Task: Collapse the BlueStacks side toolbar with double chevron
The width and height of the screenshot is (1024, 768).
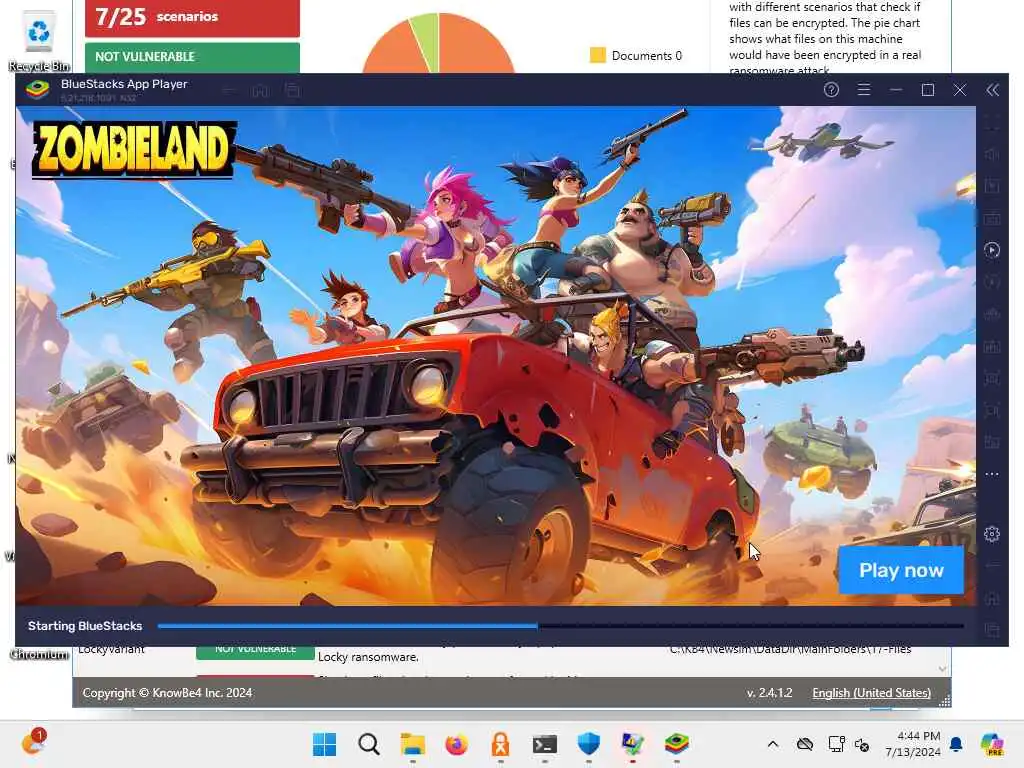Action: click(x=992, y=90)
